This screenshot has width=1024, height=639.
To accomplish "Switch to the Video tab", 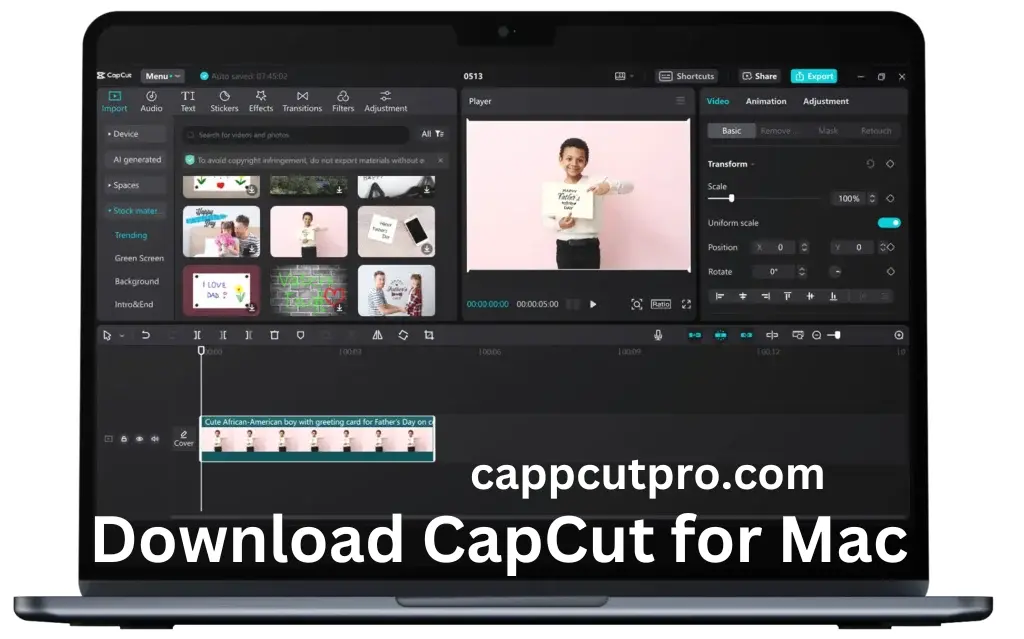I will 718,101.
